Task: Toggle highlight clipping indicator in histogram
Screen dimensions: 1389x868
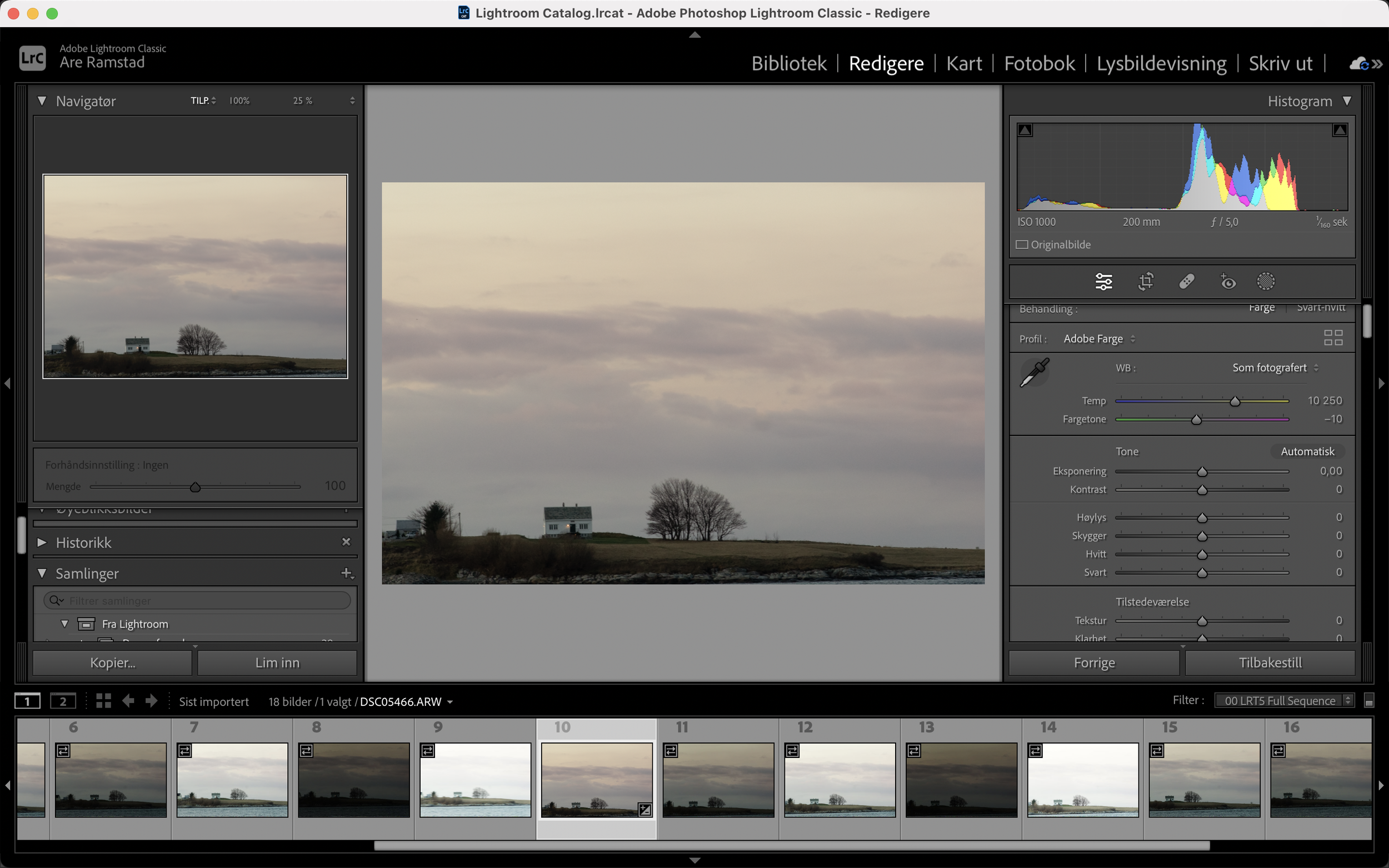Action: coord(1339,131)
